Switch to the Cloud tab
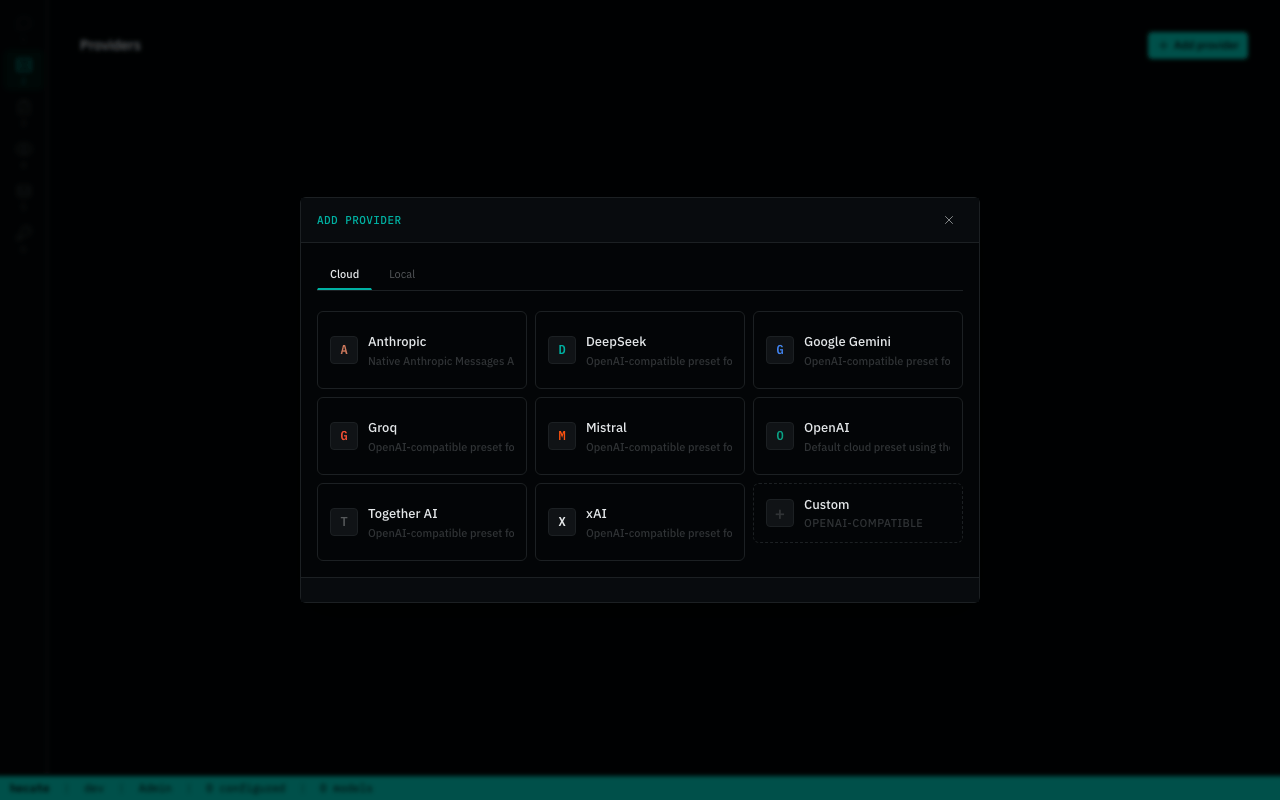This screenshot has height=800, width=1280. click(344, 274)
